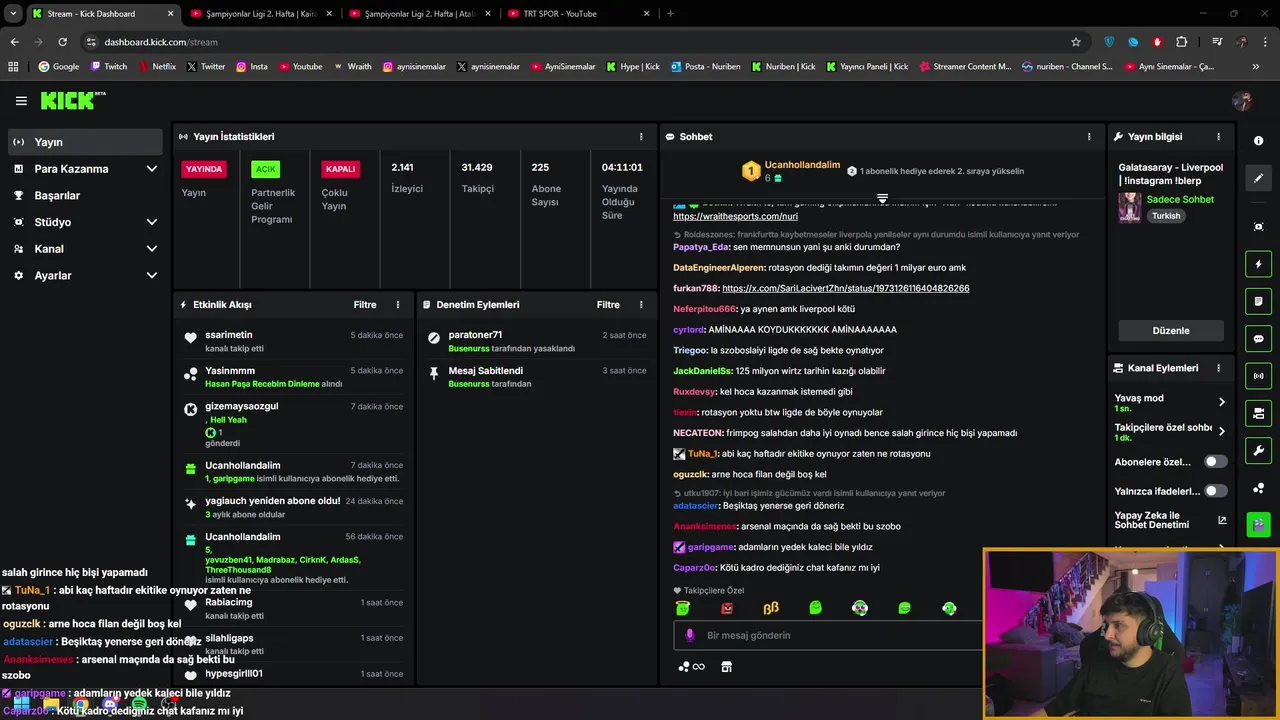Click username DataEngineerAlperen in chat
Viewport: 1280px width, 720px height.
click(719, 268)
